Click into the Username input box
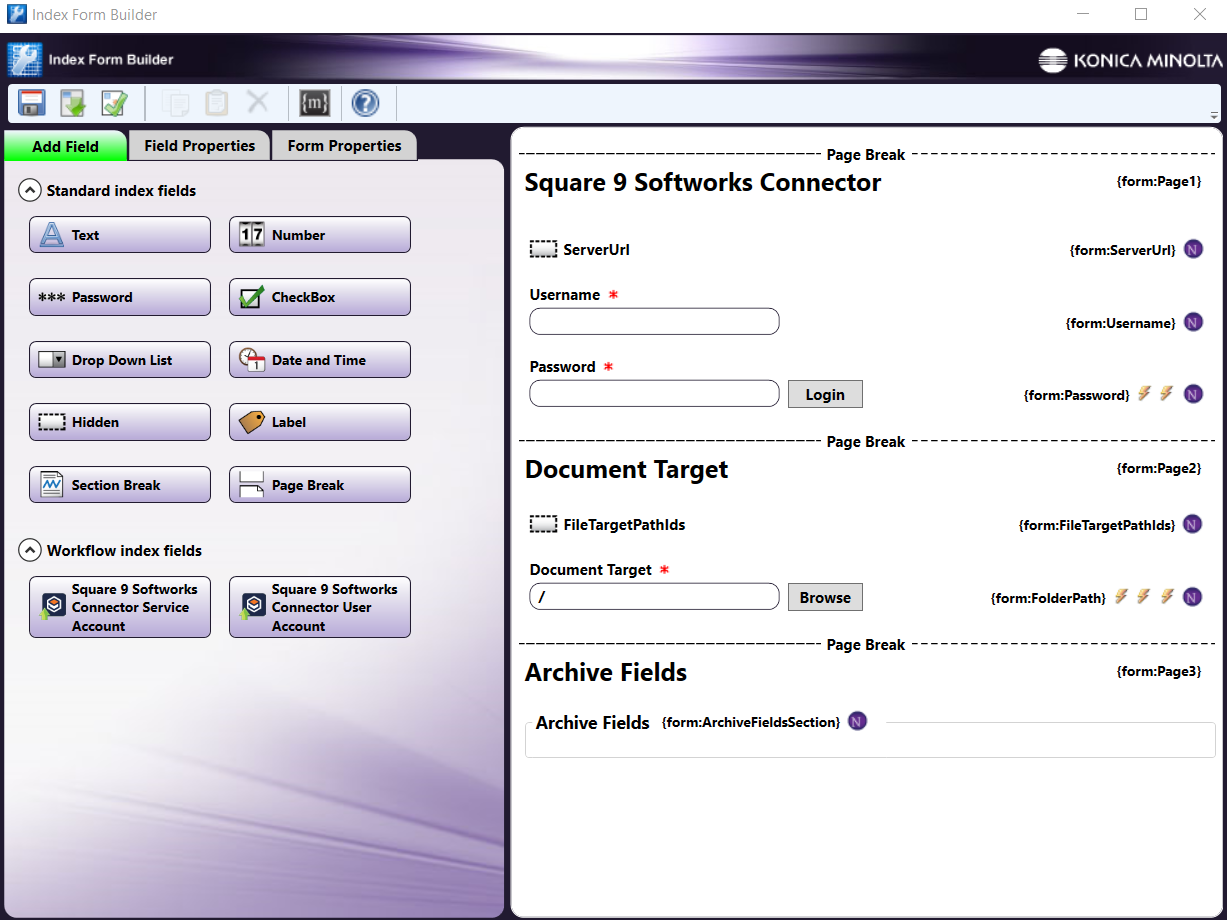The width and height of the screenshot is (1227, 920). pos(654,322)
